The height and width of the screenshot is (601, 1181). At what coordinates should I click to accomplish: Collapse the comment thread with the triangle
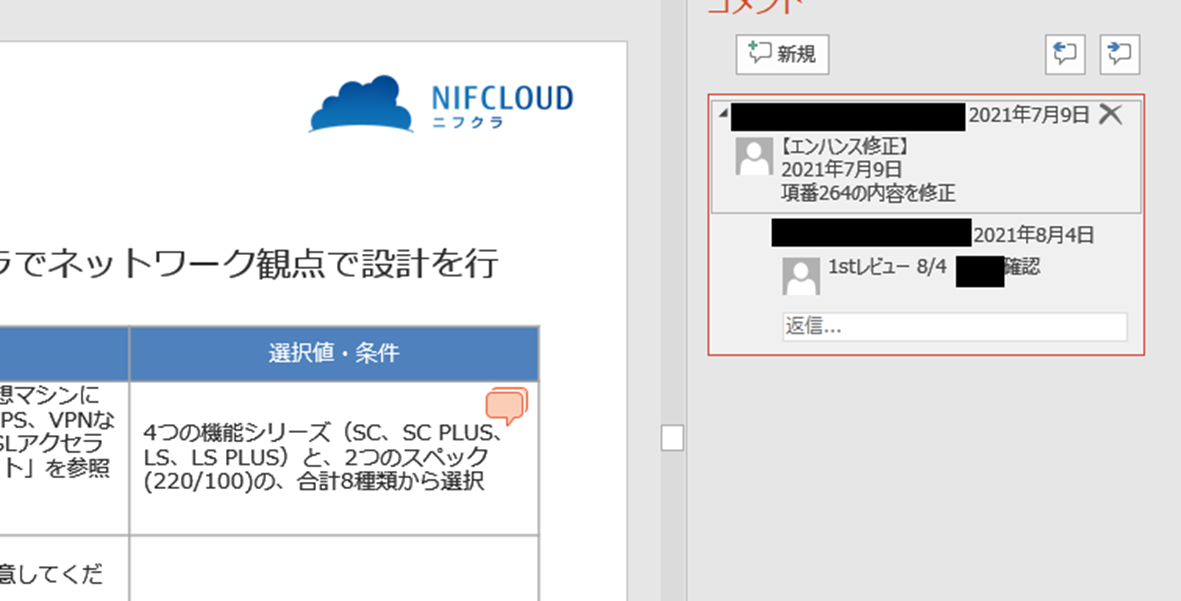point(722,114)
